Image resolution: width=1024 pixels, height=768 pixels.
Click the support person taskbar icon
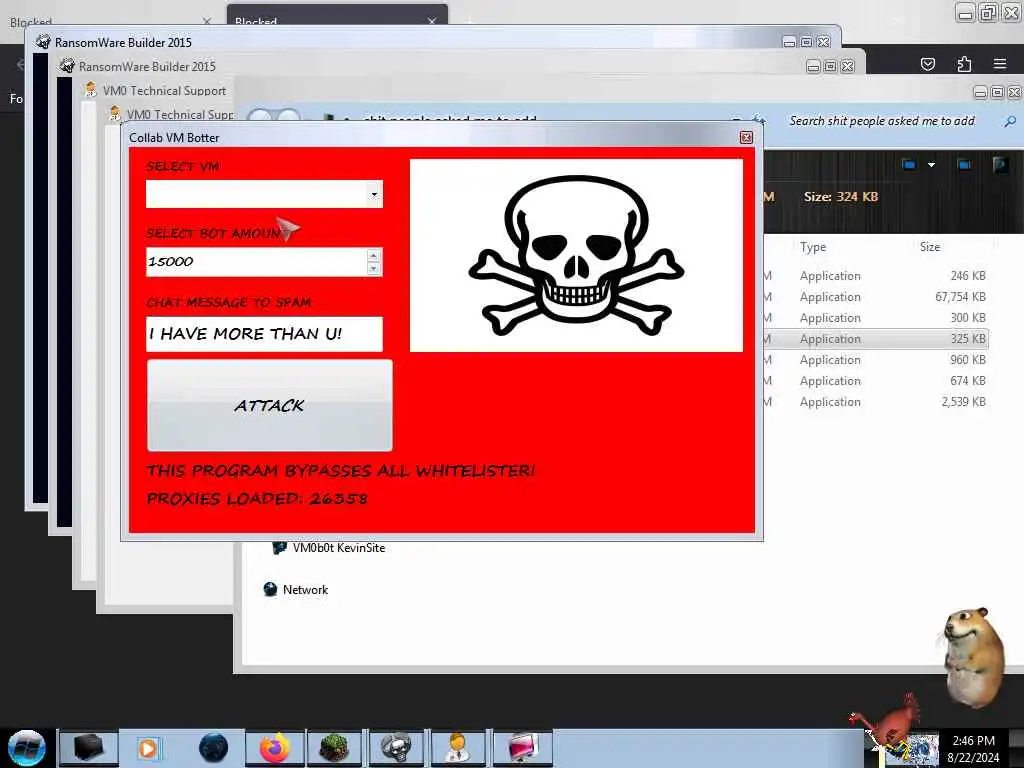(458, 748)
